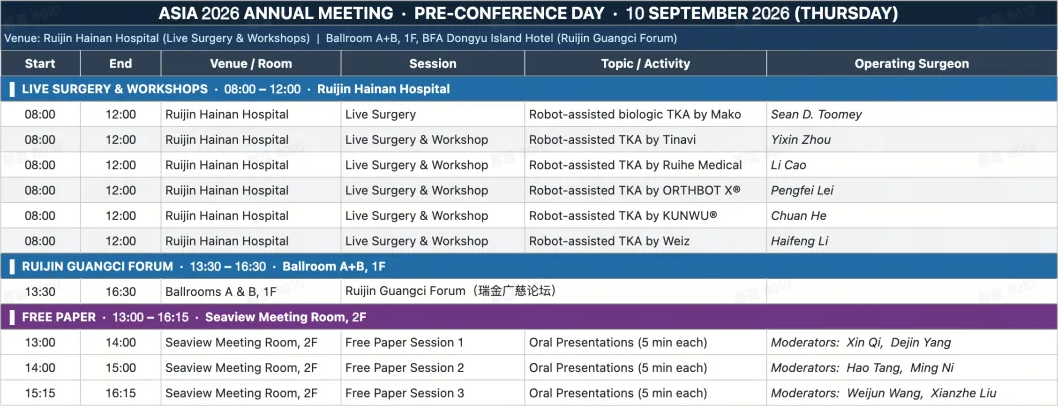Click surgeon name Pengfei Lei

tap(802, 191)
